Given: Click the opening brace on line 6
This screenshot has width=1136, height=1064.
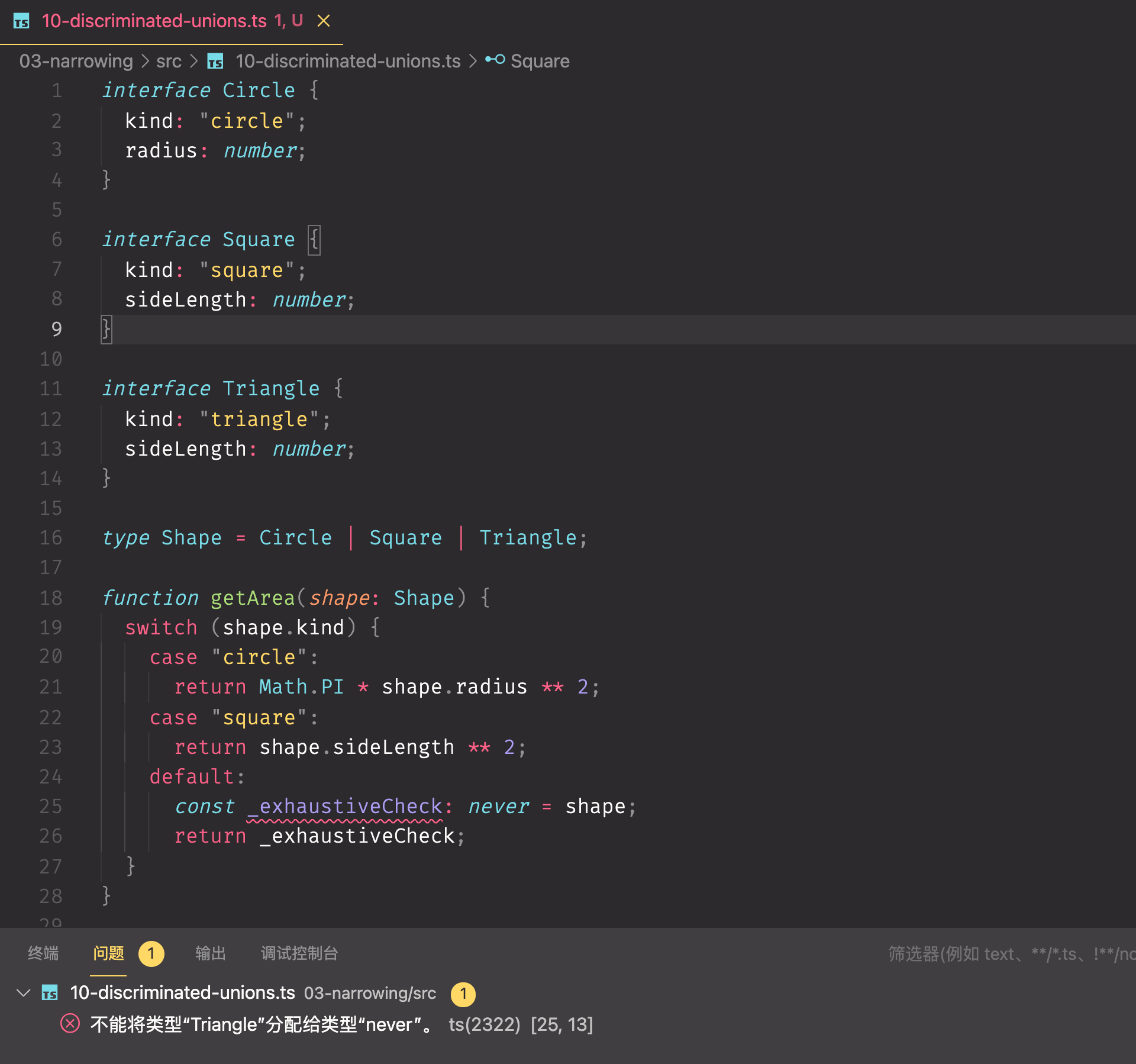Looking at the screenshot, I should click(x=314, y=240).
